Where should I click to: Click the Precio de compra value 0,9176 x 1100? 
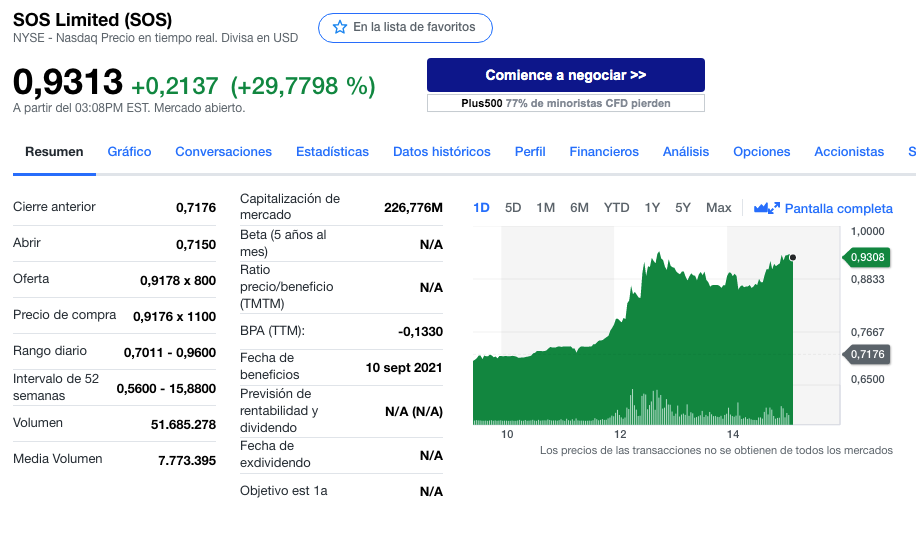pos(174,317)
